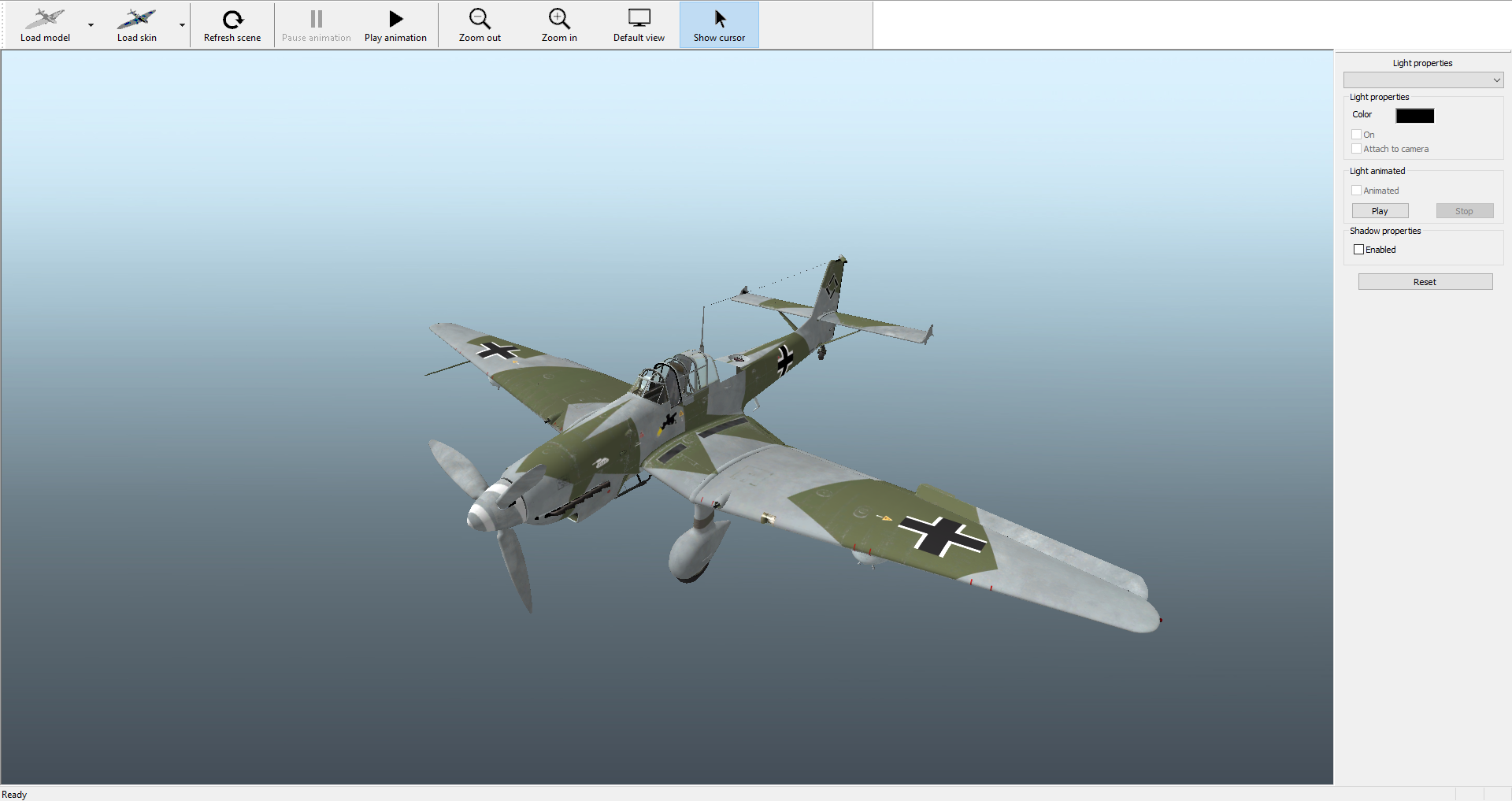The height and width of the screenshot is (801, 1512).
Task: Expand the Load skin dropdown arrow
Action: point(182,25)
